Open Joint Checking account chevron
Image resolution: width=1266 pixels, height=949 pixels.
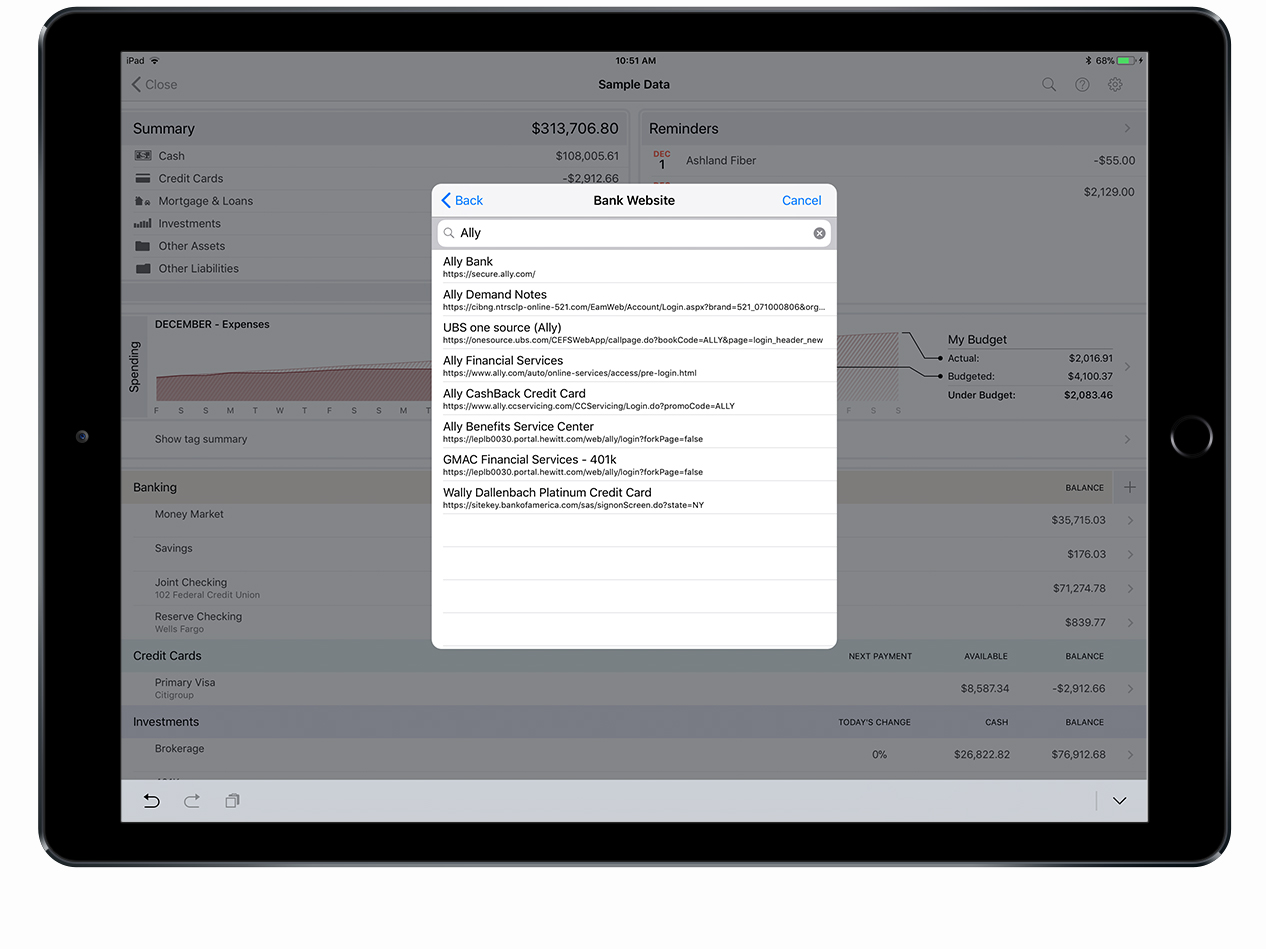point(1130,588)
